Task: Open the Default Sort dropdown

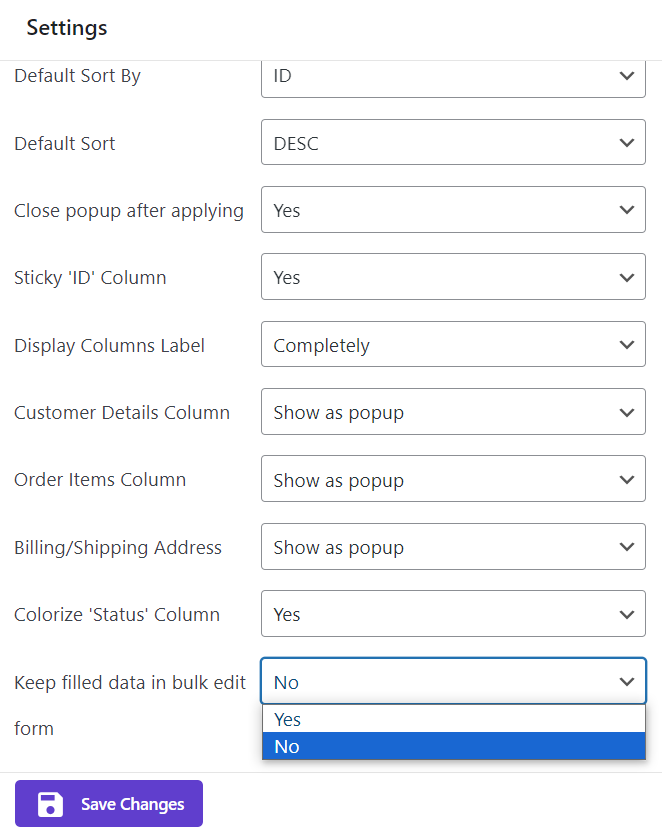Action: pyautogui.click(x=452, y=143)
